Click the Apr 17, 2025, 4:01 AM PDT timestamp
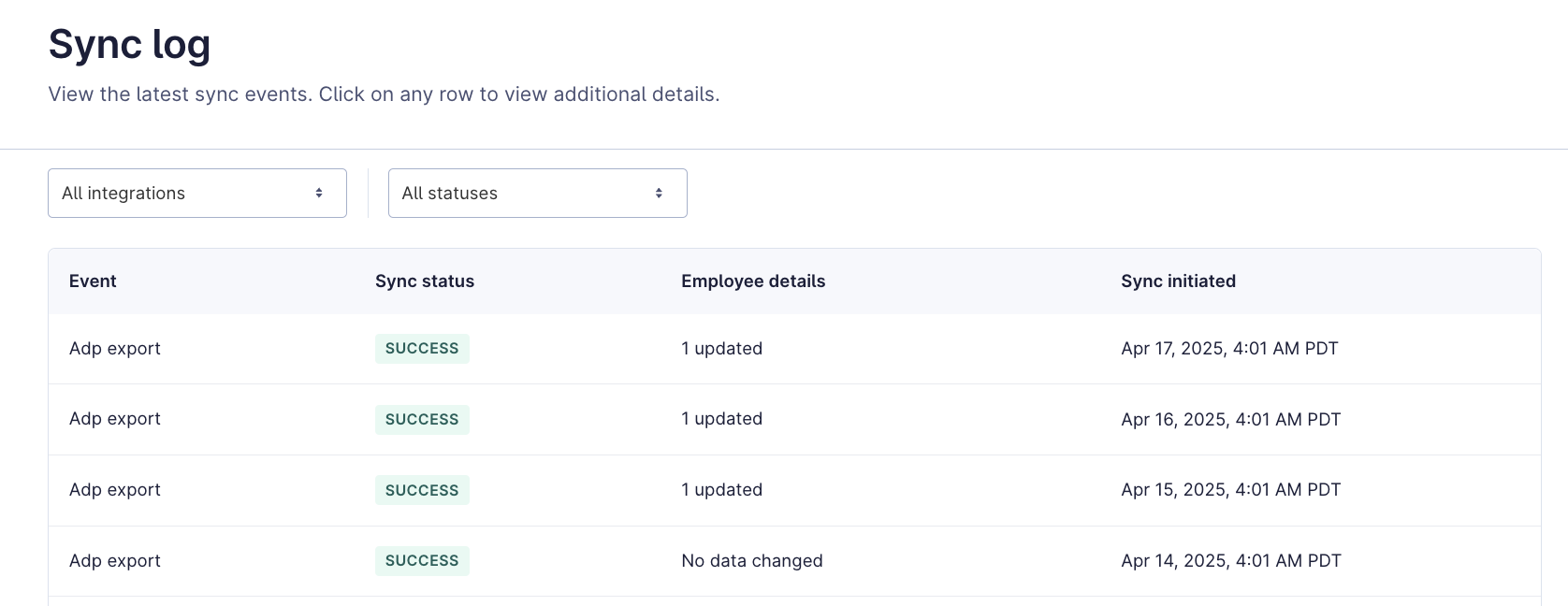This screenshot has width=1568, height=606. [x=1229, y=349]
